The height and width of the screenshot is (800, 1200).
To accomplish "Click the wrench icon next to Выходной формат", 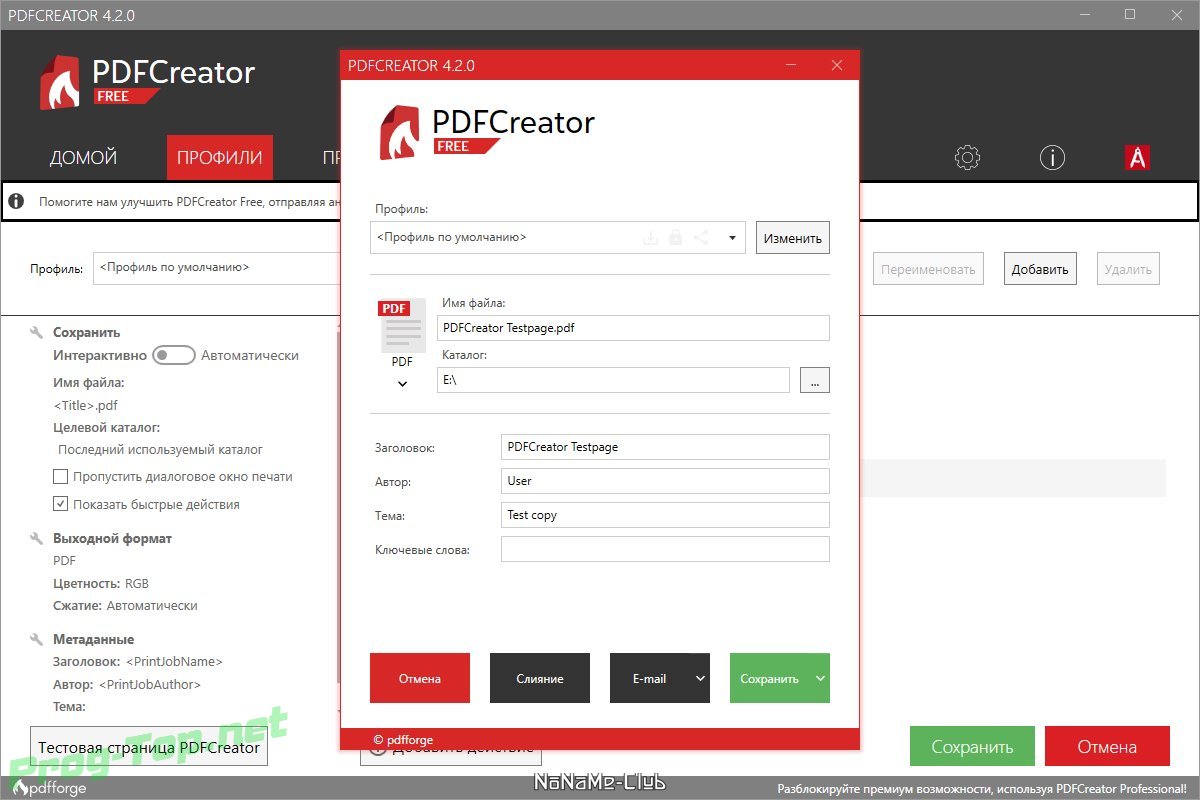I will (x=37, y=539).
